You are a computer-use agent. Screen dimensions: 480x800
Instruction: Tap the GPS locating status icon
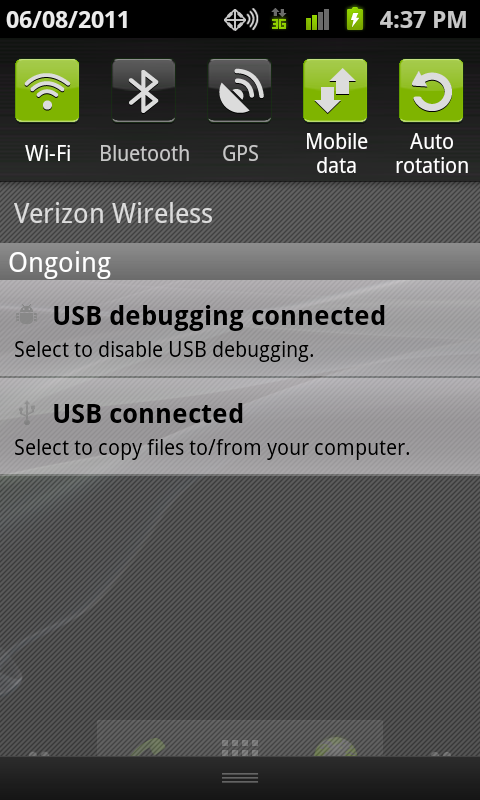pyautogui.click(x=241, y=20)
